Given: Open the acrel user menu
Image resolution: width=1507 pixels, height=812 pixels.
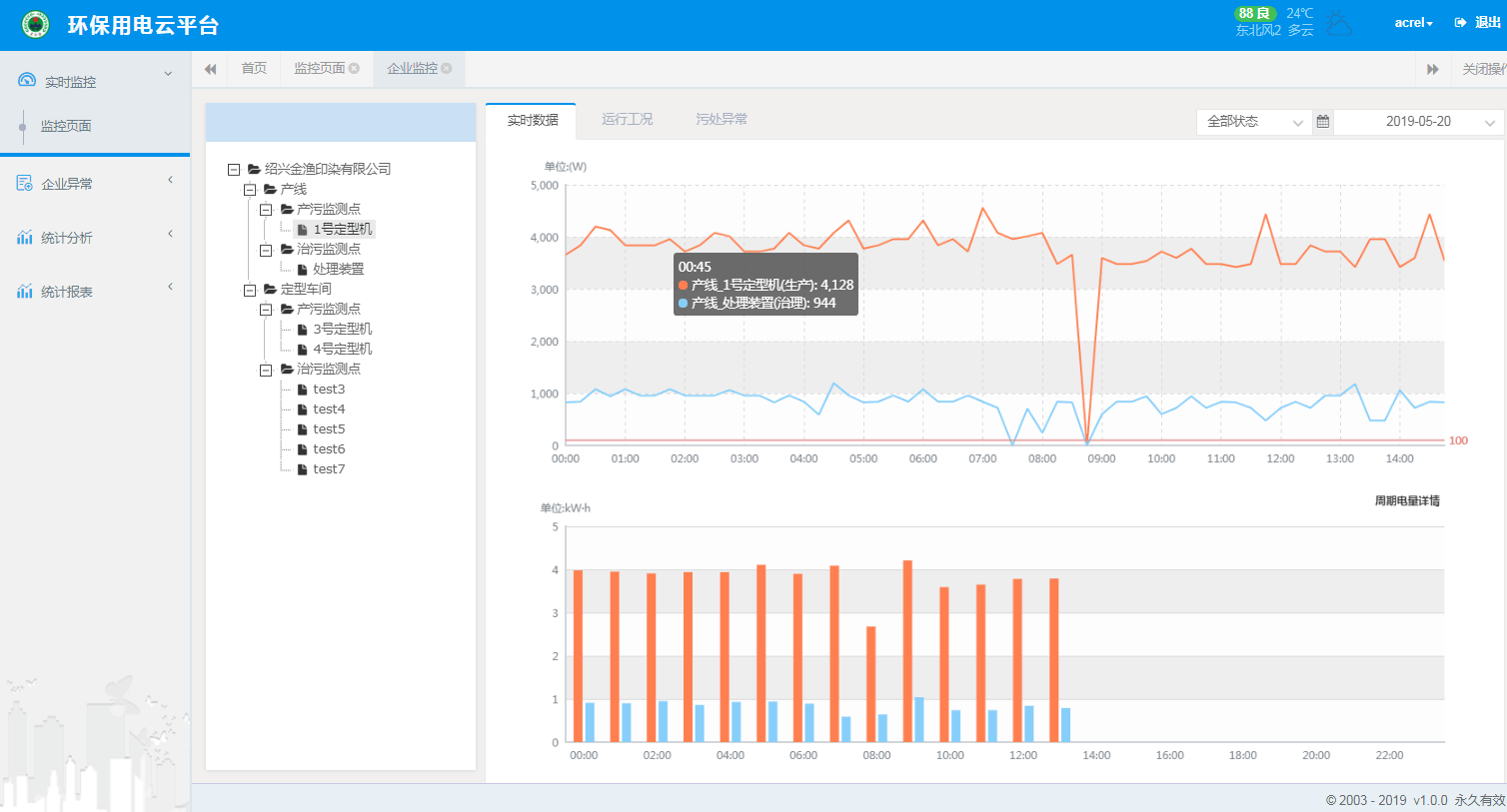Looking at the screenshot, I should [x=1413, y=23].
